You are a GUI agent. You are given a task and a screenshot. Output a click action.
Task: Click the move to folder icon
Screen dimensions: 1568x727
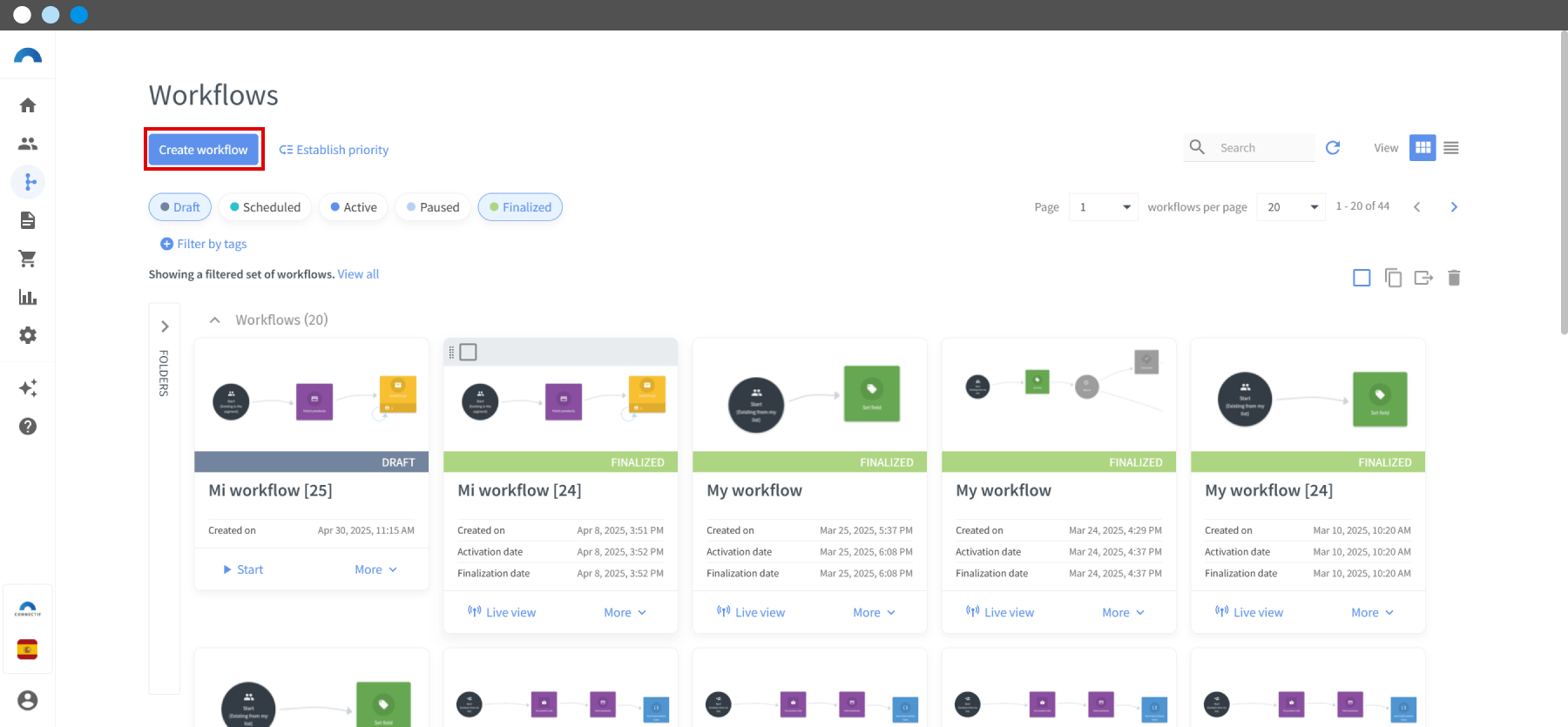pos(1423,278)
